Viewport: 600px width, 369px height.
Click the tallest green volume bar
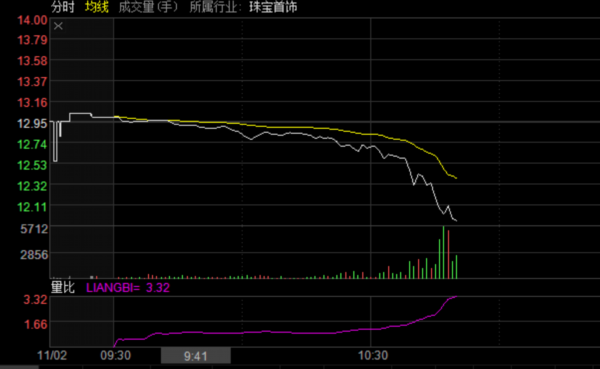coord(443,252)
